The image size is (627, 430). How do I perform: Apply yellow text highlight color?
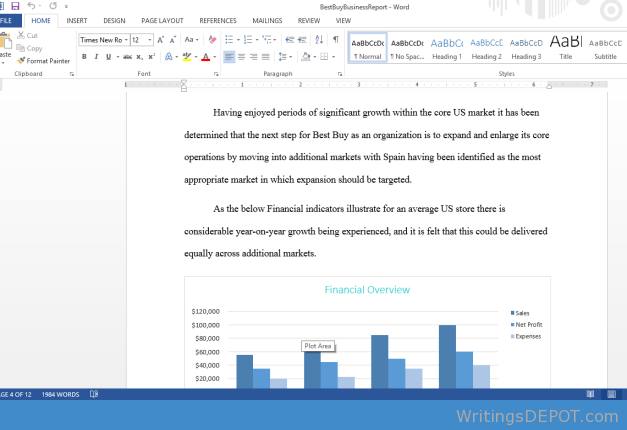pyautogui.click(x=186, y=57)
